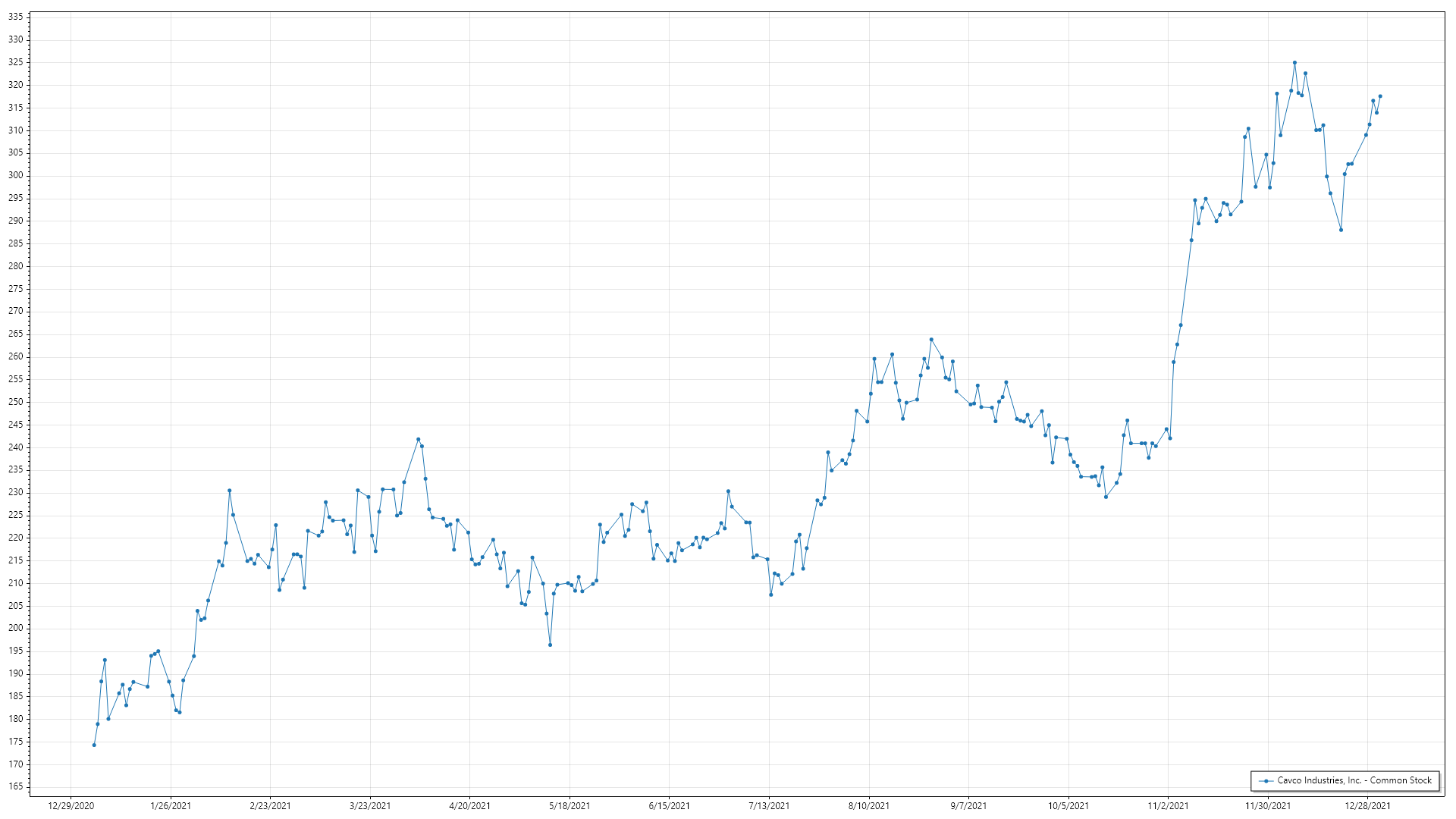Click the 12/29/2020 date axis label
Screen dimensions: 1456x819
(71, 805)
